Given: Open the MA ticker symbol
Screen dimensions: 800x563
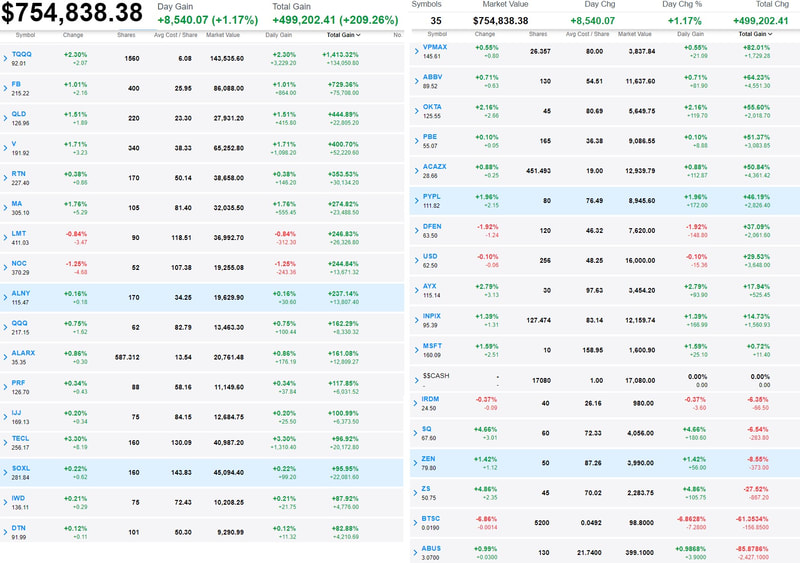Looking at the screenshot, I should pyautogui.click(x=17, y=203).
